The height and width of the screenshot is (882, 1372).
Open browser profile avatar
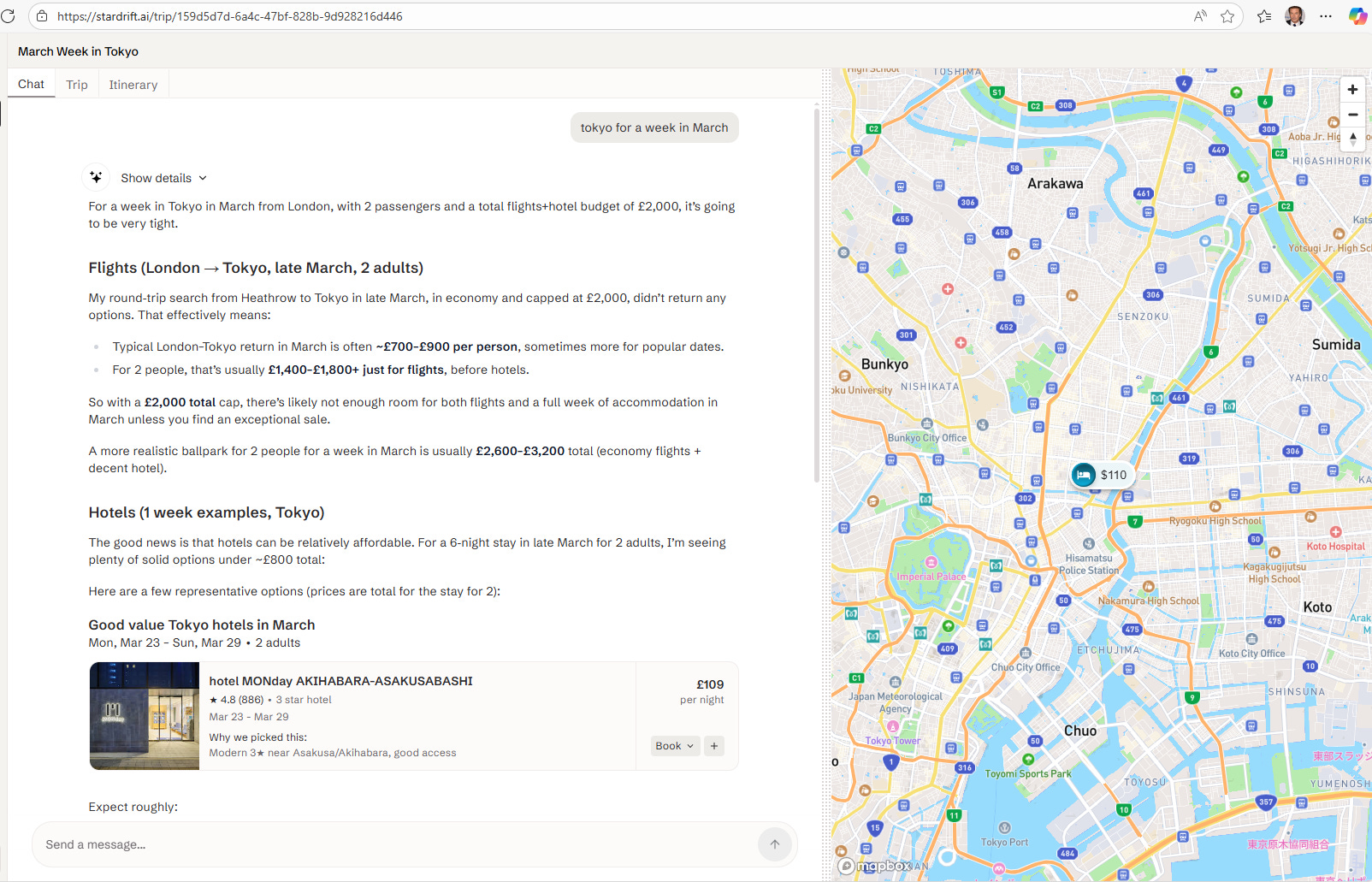click(1295, 16)
